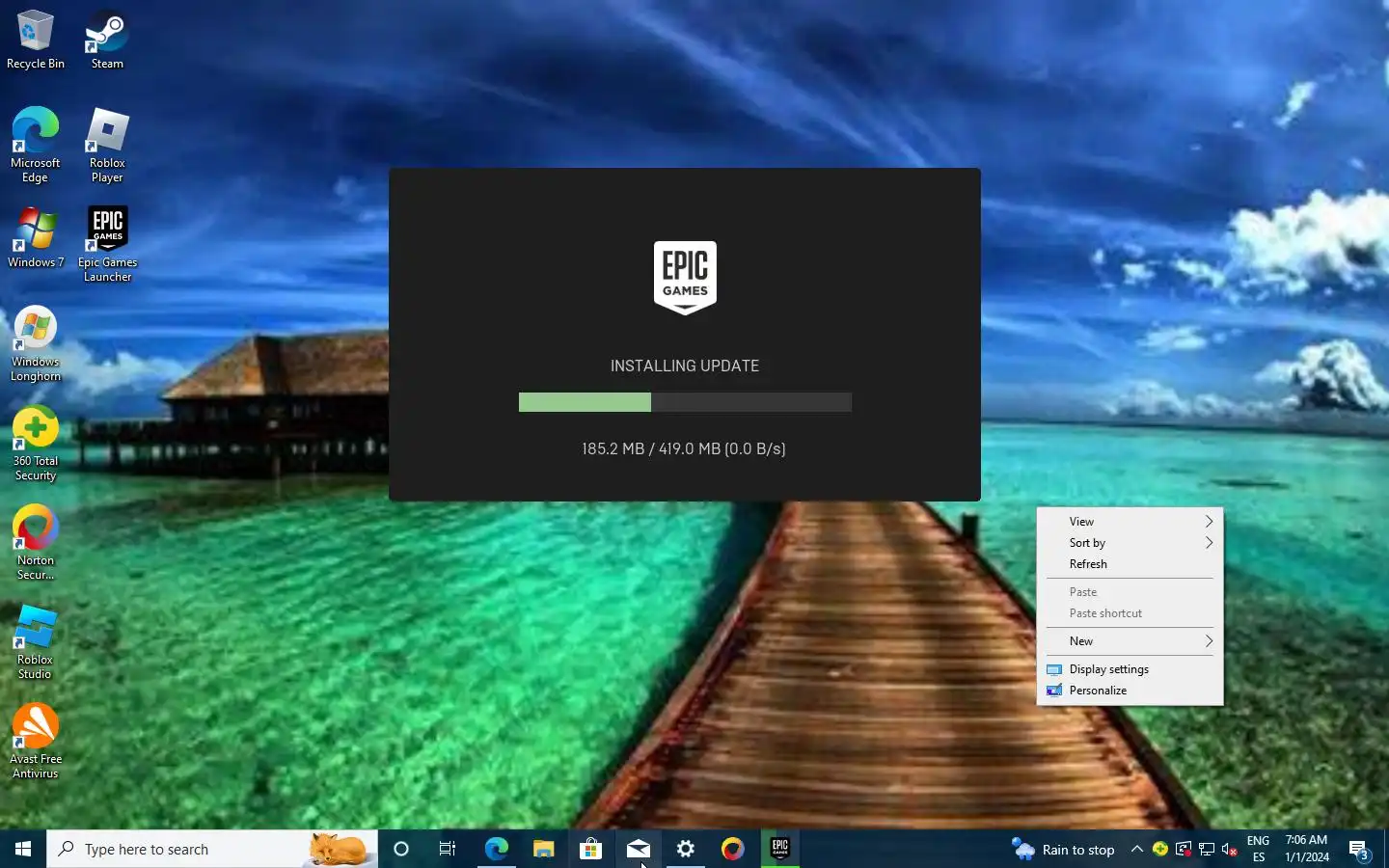1389x868 pixels.
Task: Open Settings gear in the taskbar
Action: 686,849
